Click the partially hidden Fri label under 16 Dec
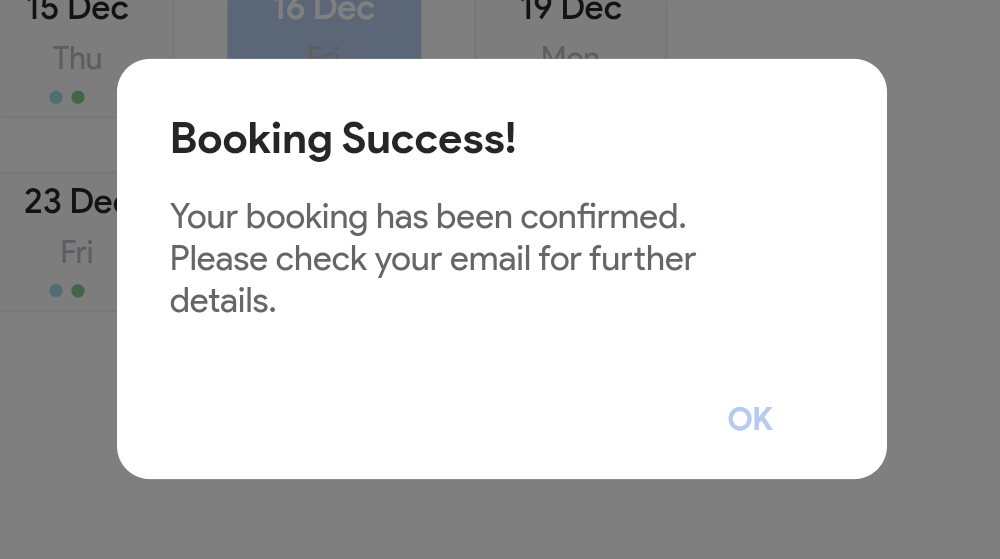This screenshot has height=559, width=1000. pos(323,52)
